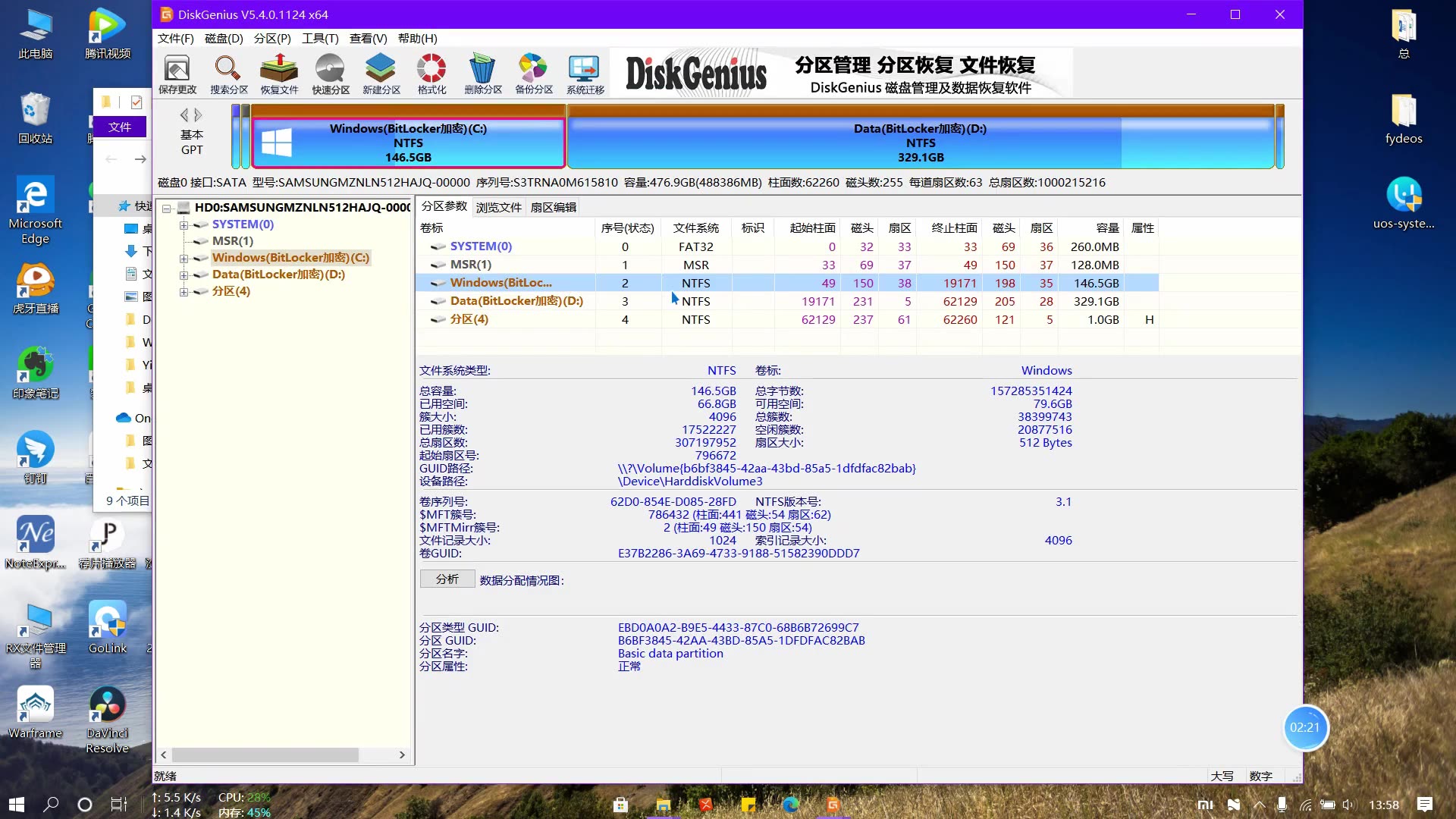The width and height of the screenshot is (1456, 819).
Task: Switch to the 浏览文件 tab
Action: 498,207
